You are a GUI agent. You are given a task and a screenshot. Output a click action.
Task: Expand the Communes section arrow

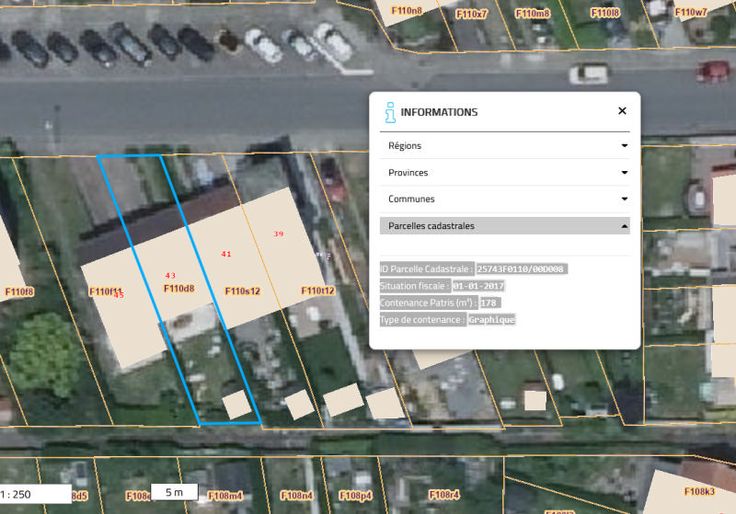click(624, 199)
